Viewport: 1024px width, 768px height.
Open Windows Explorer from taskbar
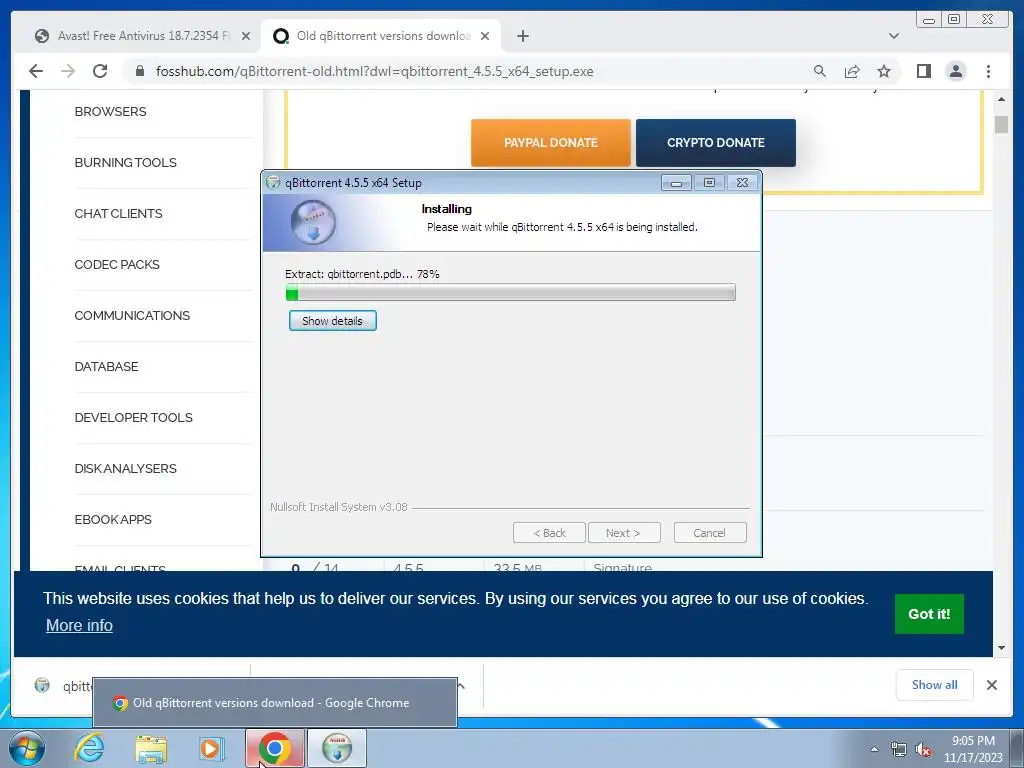click(151, 748)
